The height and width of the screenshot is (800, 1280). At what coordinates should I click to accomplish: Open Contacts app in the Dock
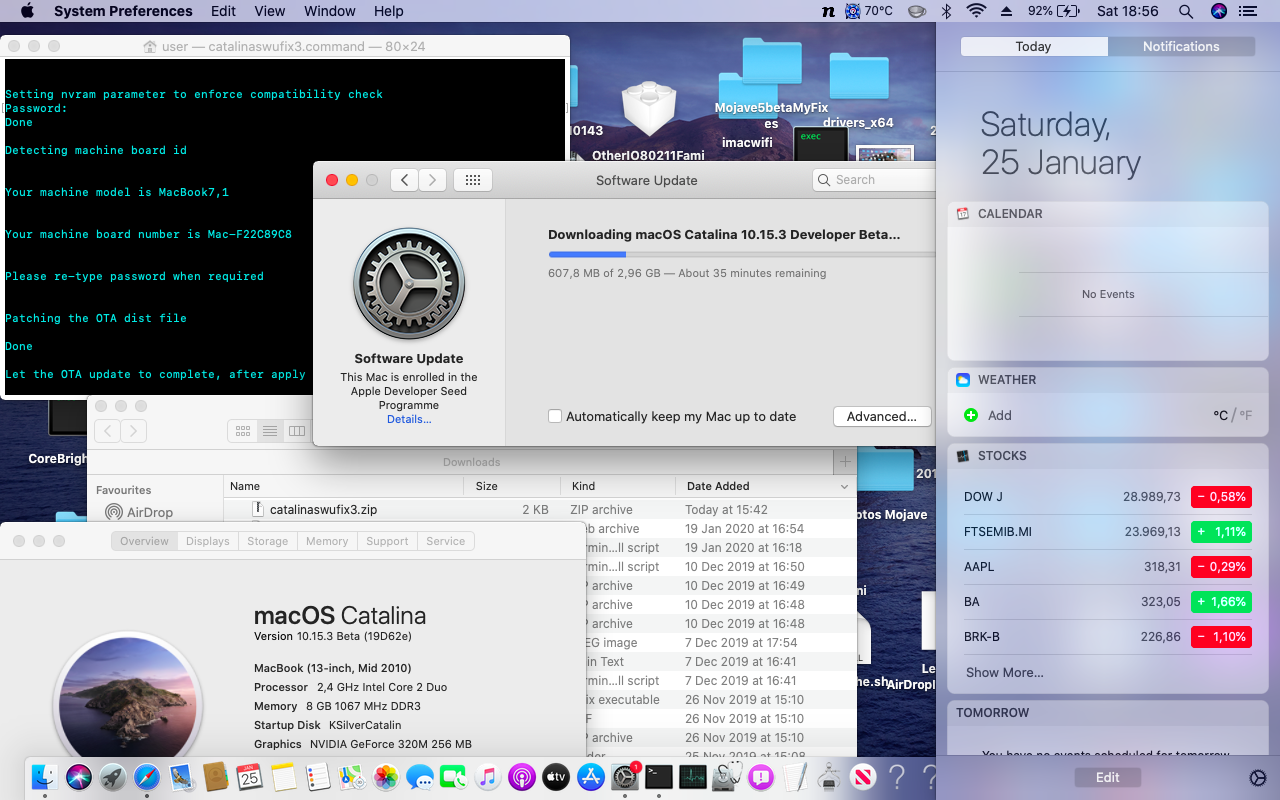tap(215, 777)
